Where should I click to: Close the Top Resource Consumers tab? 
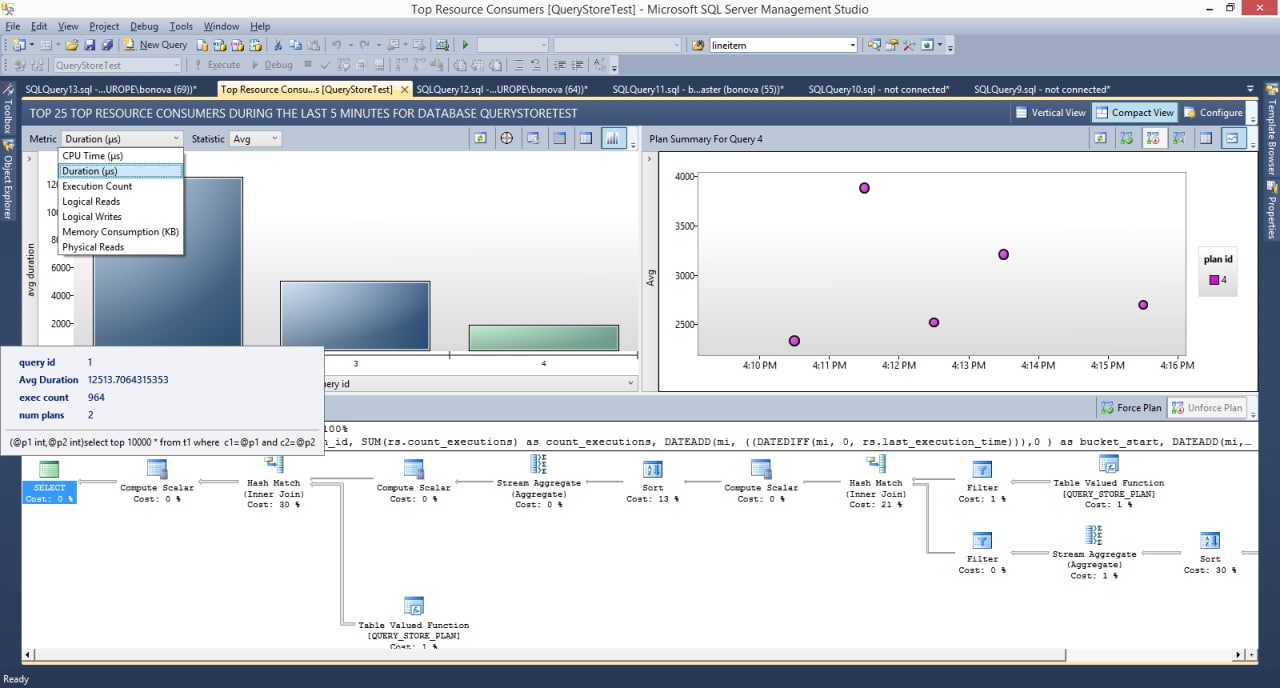click(x=405, y=89)
